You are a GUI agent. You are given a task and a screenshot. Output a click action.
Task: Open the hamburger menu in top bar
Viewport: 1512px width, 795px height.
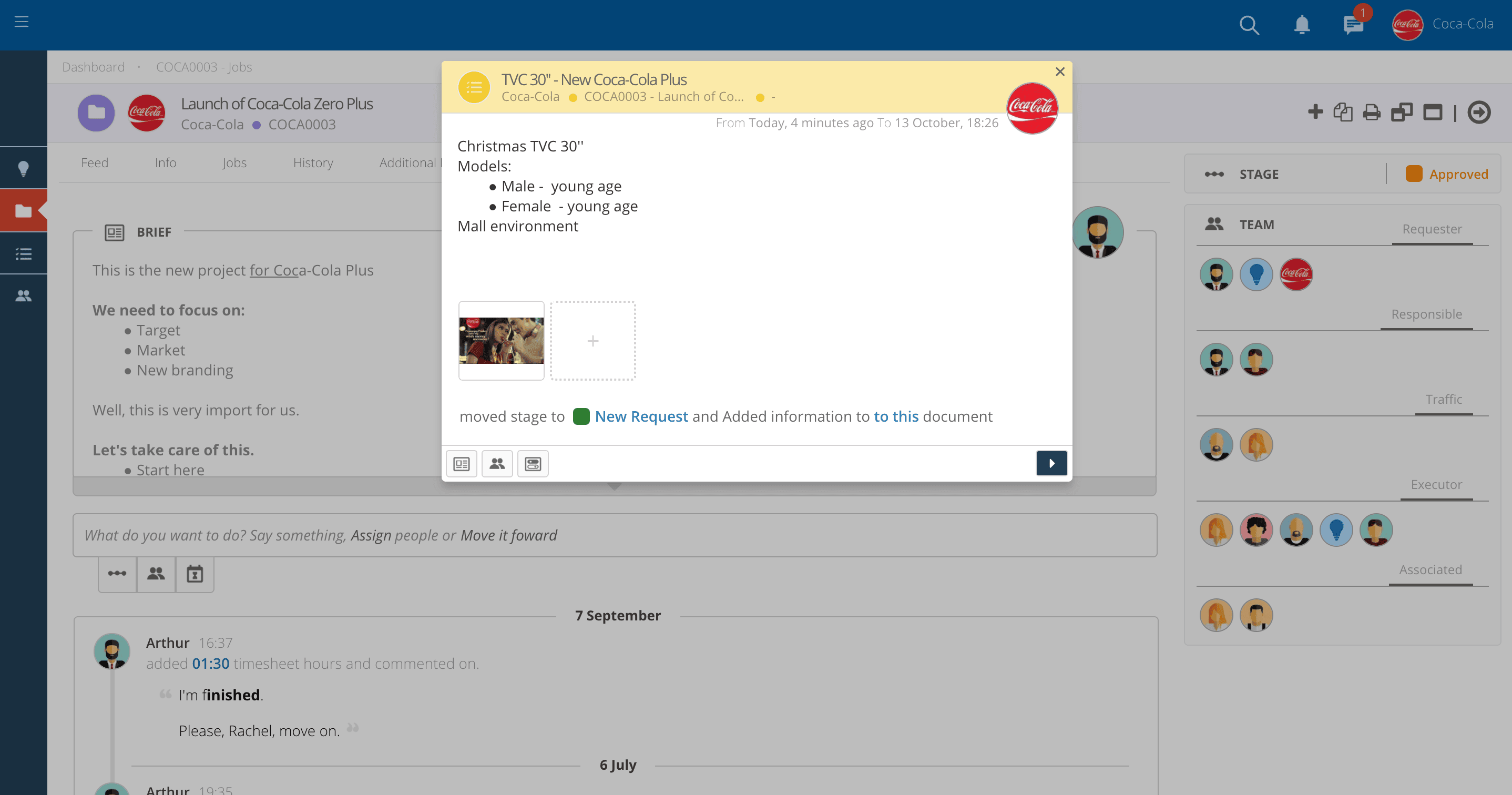pos(22,22)
